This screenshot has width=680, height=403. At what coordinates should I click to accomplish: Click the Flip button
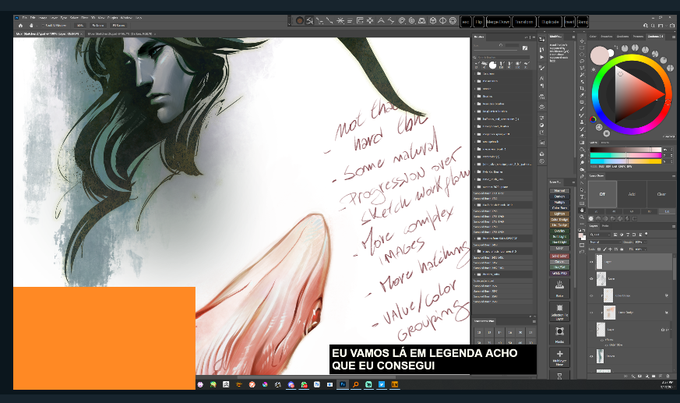479,21
